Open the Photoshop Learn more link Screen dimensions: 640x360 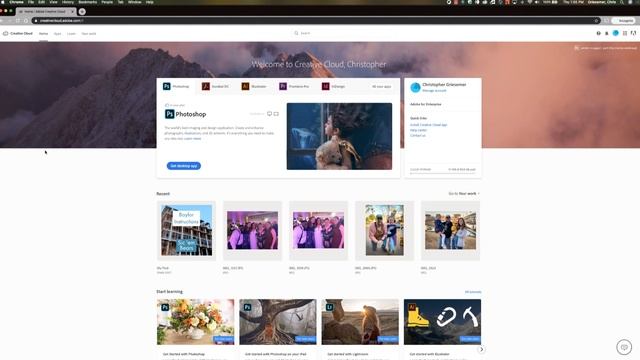(x=193, y=139)
